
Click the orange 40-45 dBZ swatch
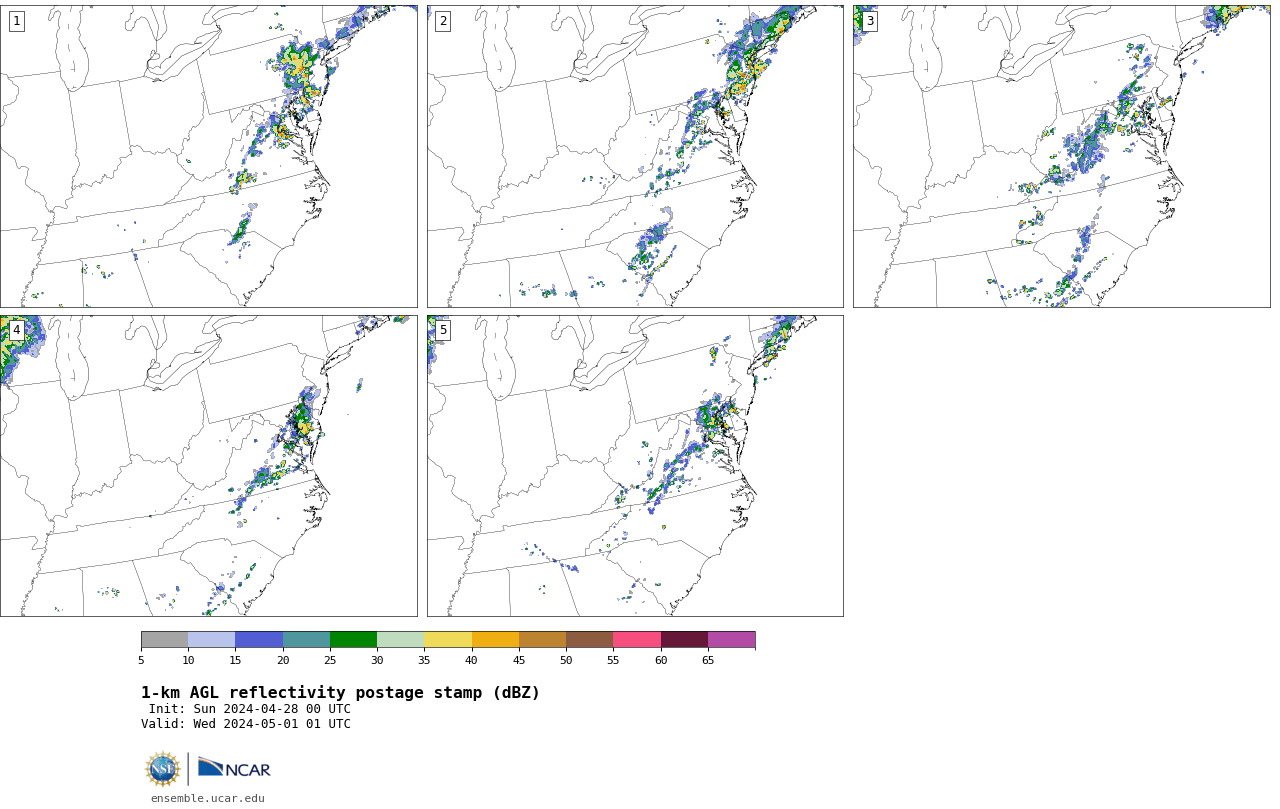pyautogui.click(x=495, y=640)
